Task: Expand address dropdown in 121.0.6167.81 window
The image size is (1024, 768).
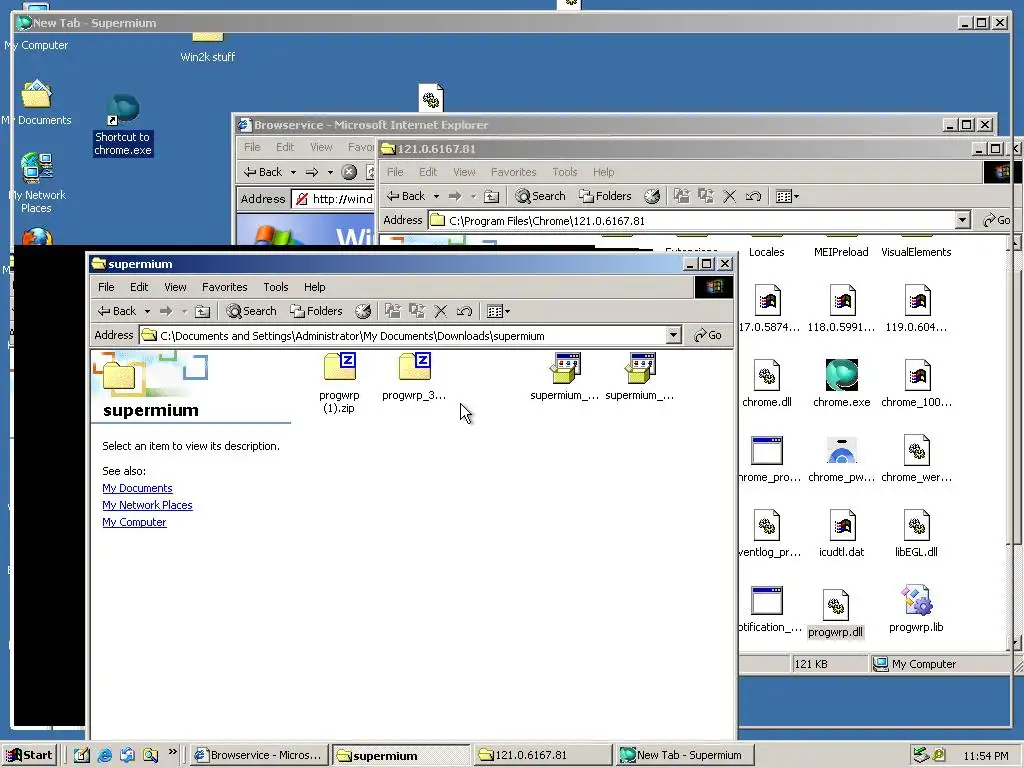Action: pyautogui.click(x=963, y=220)
